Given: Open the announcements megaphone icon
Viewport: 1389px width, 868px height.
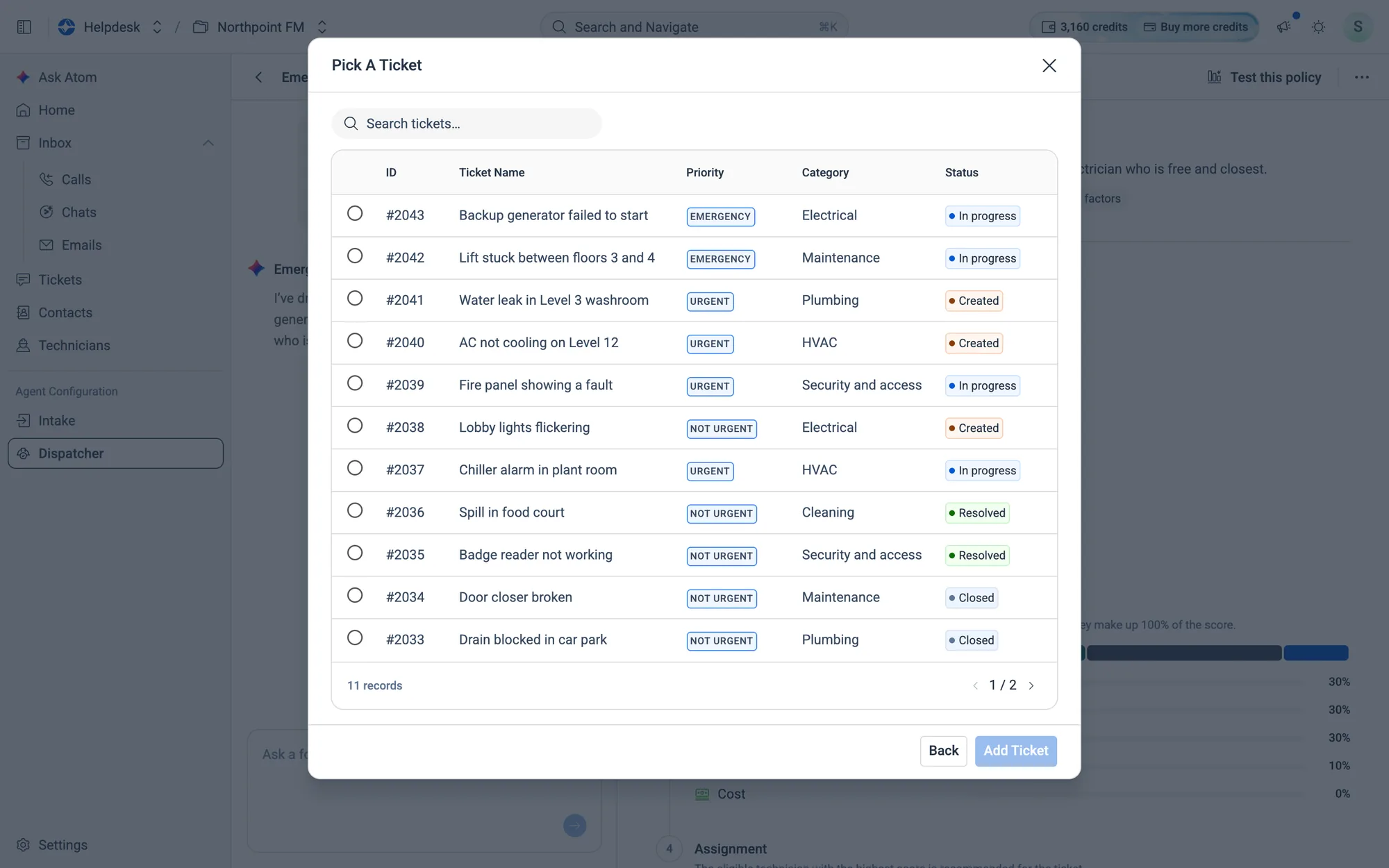Looking at the screenshot, I should 1283,27.
